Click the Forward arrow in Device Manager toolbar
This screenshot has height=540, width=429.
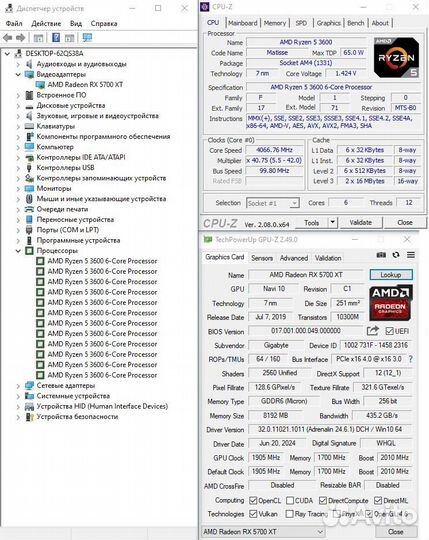[21, 38]
